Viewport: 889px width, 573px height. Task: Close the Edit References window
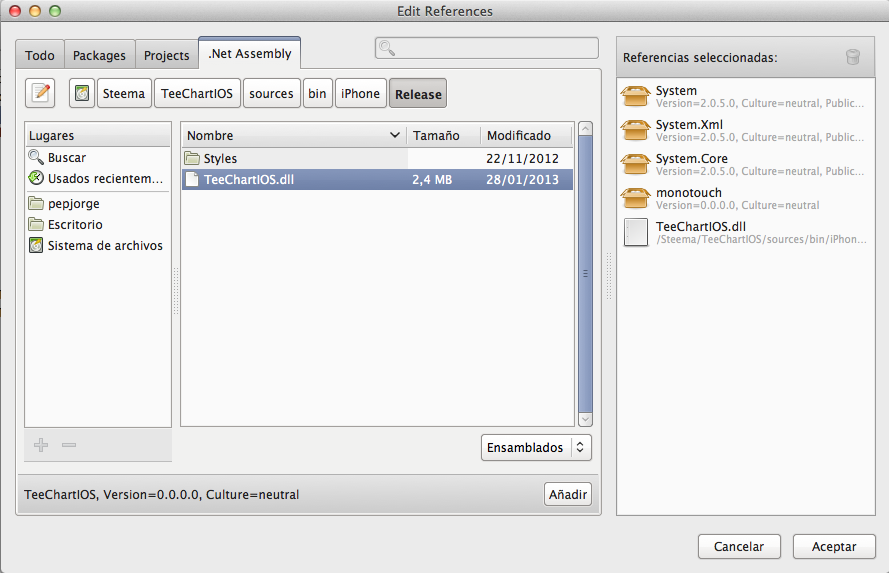[15, 11]
